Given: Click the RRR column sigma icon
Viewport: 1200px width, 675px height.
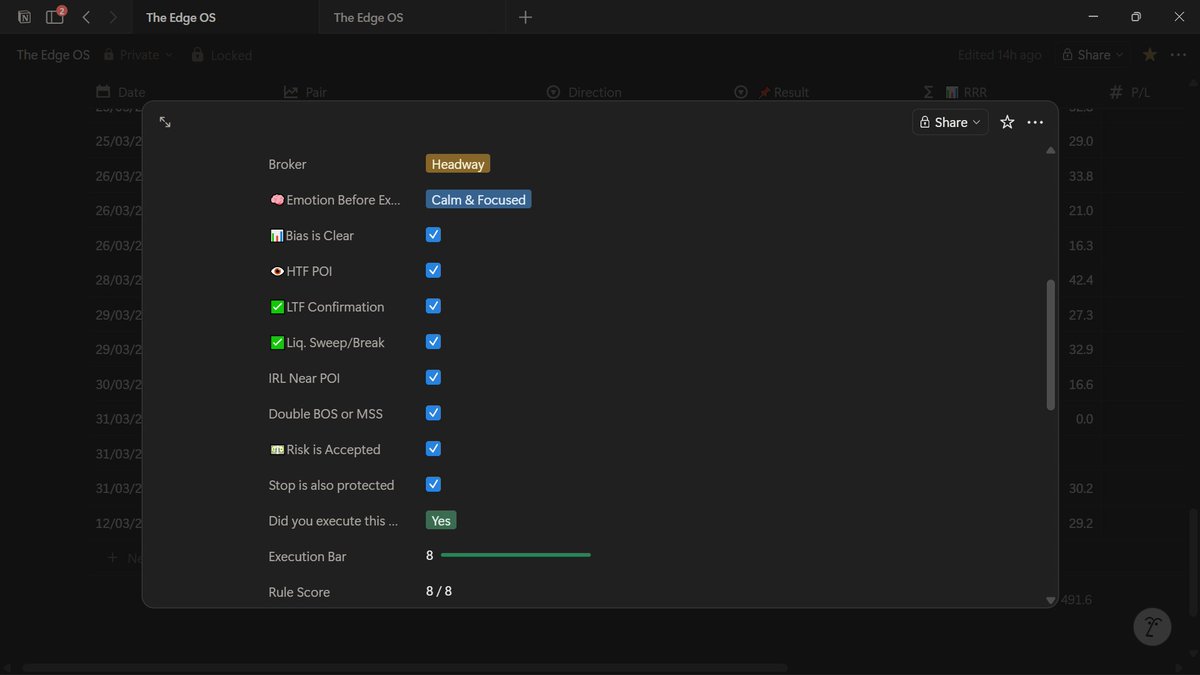Looking at the screenshot, I should [928, 92].
